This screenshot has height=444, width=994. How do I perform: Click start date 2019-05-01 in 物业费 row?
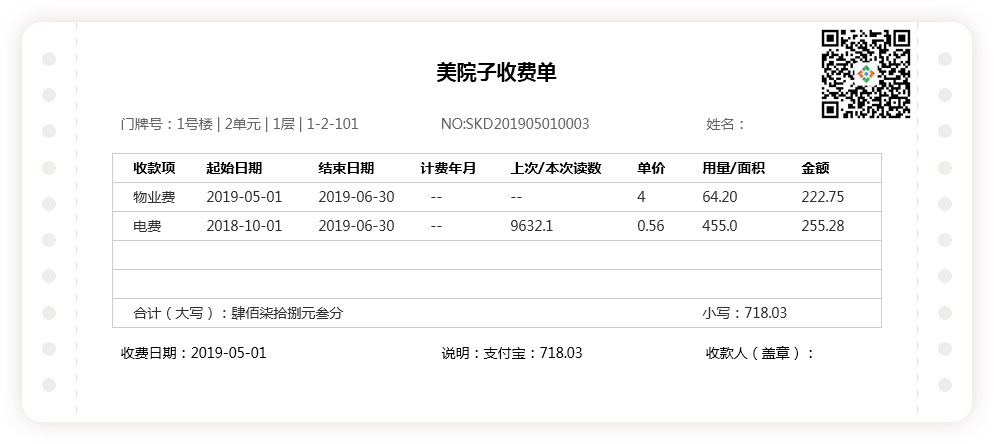pyautogui.click(x=244, y=197)
